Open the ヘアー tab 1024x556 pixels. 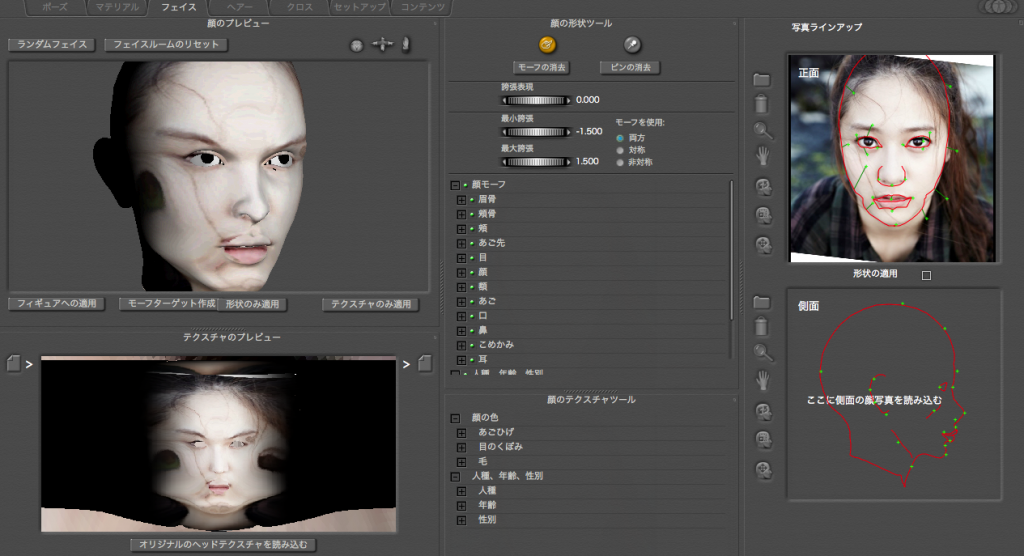tap(240, 7)
